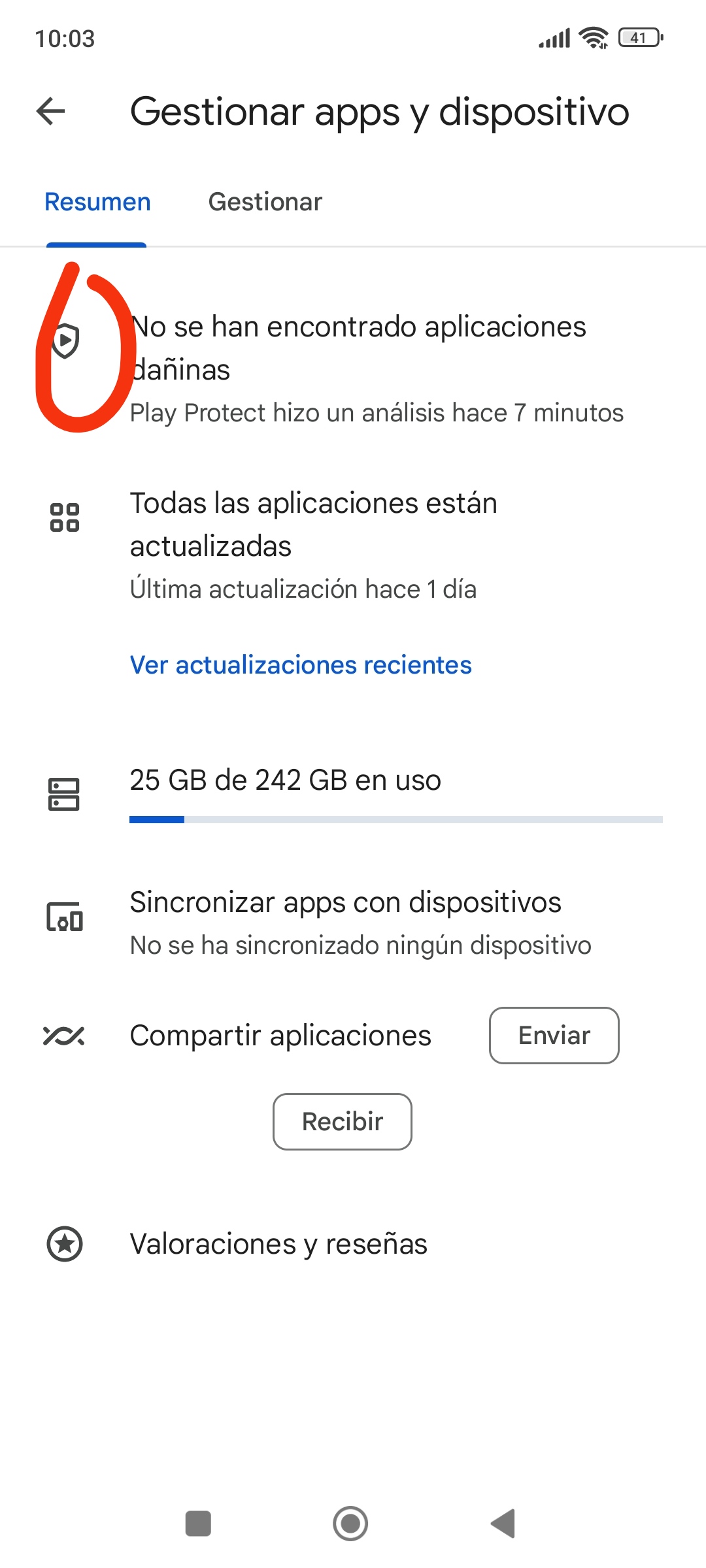
Task: Tap the back arrow icon
Action: coord(51,111)
